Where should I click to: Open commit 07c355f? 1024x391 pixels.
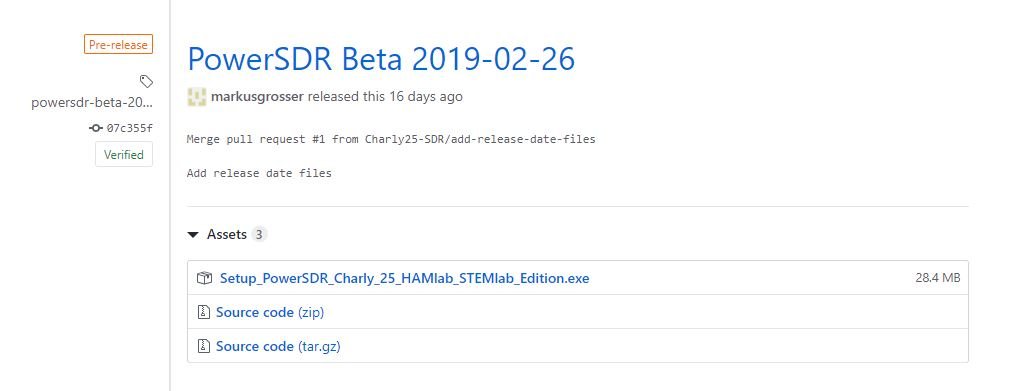click(x=129, y=128)
